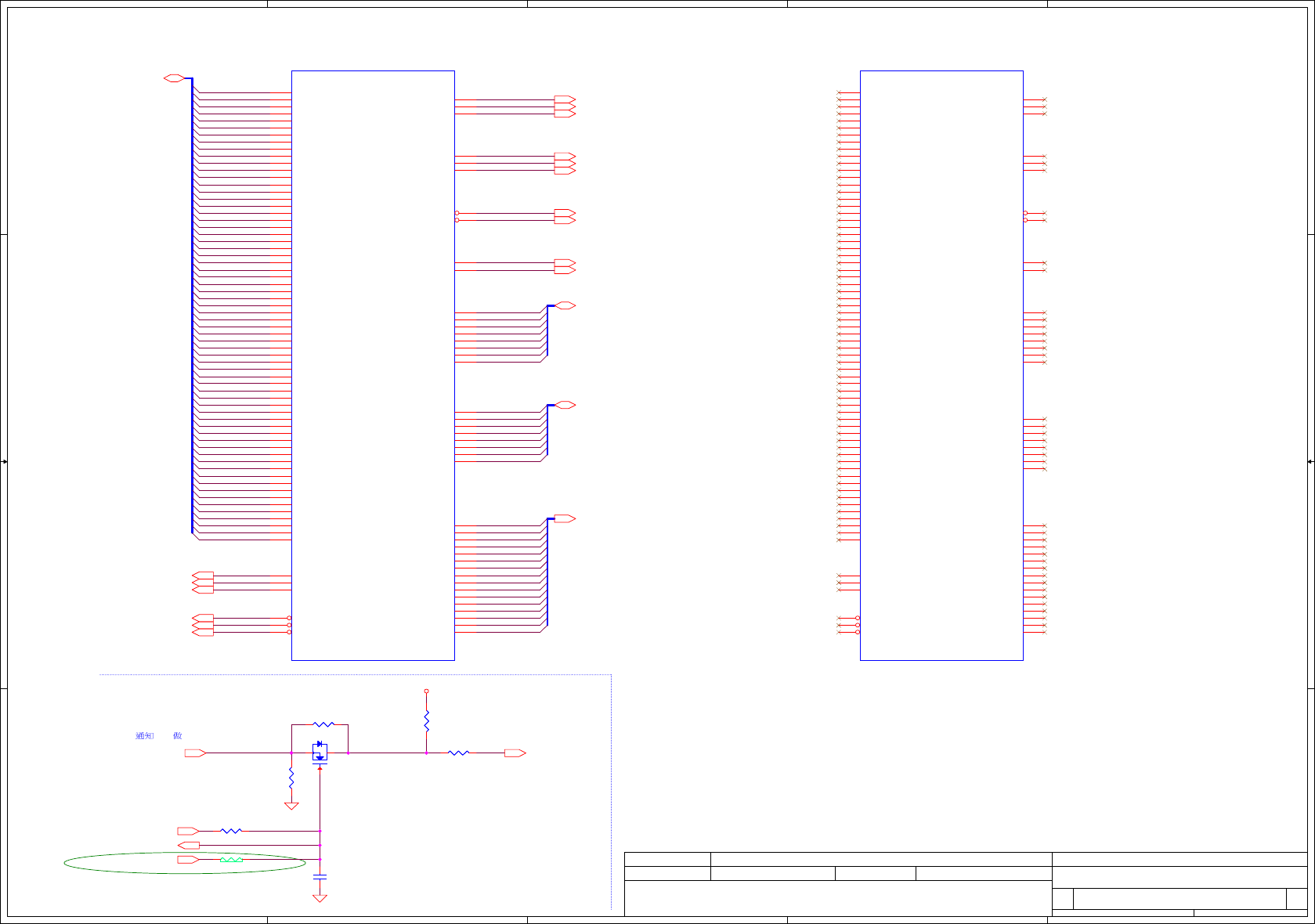Click the bus port at top-left of left IC
The height and width of the screenshot is (924, 1315).
point(174,78)
